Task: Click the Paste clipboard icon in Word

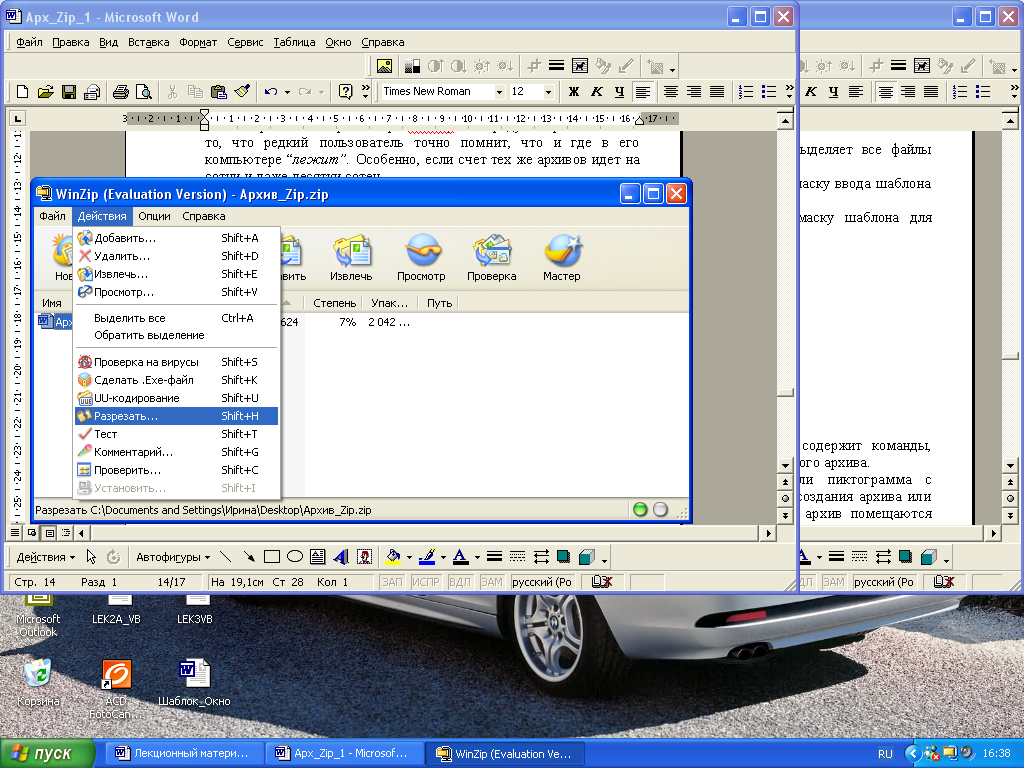Action: pos(219,91)
